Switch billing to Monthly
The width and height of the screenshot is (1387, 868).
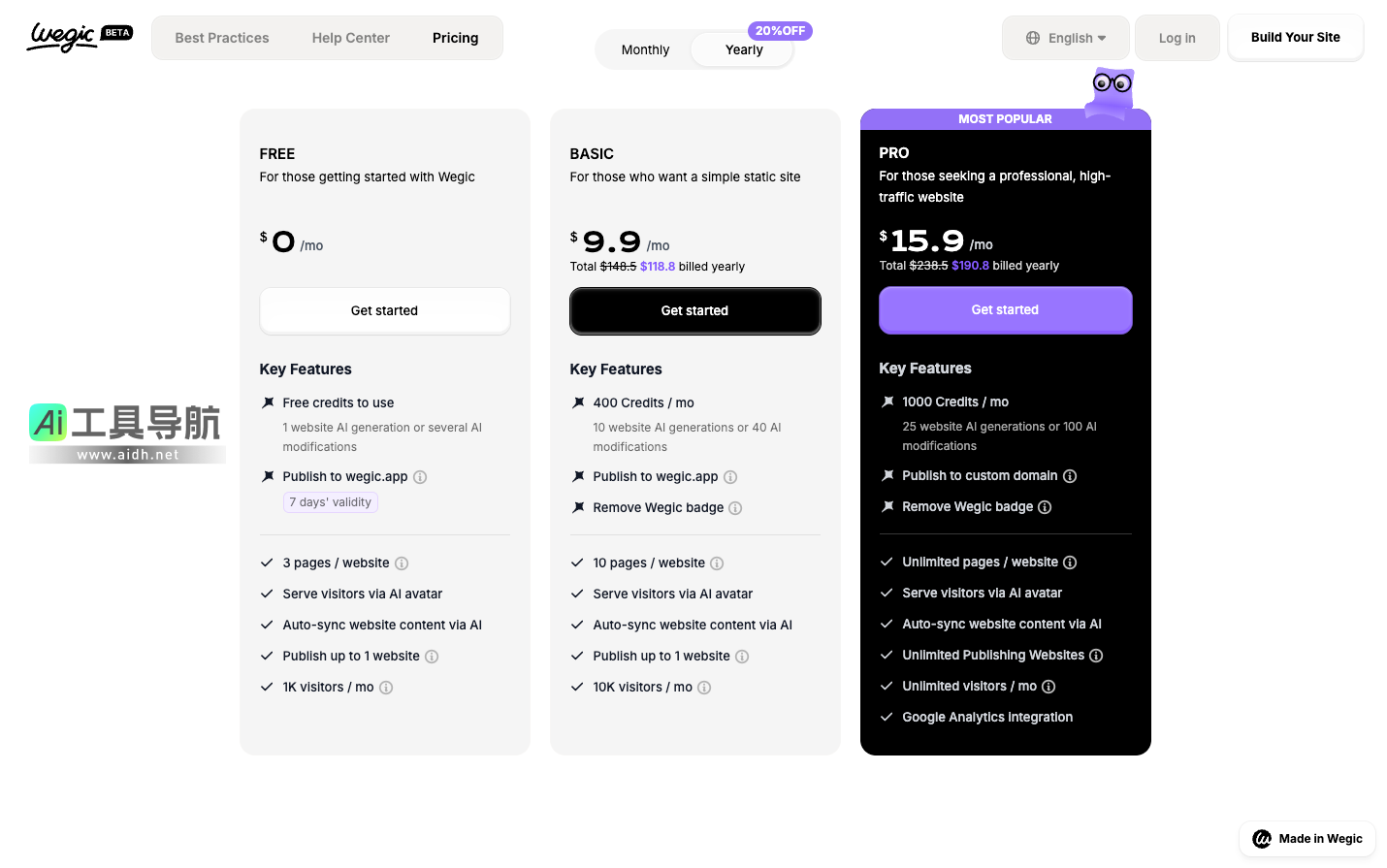(x=645, y=49)
